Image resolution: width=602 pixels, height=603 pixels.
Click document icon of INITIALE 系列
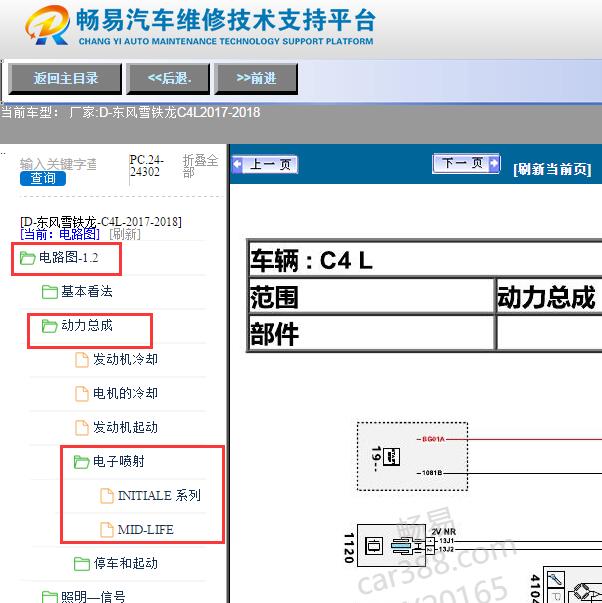click(x=107, y=496)
